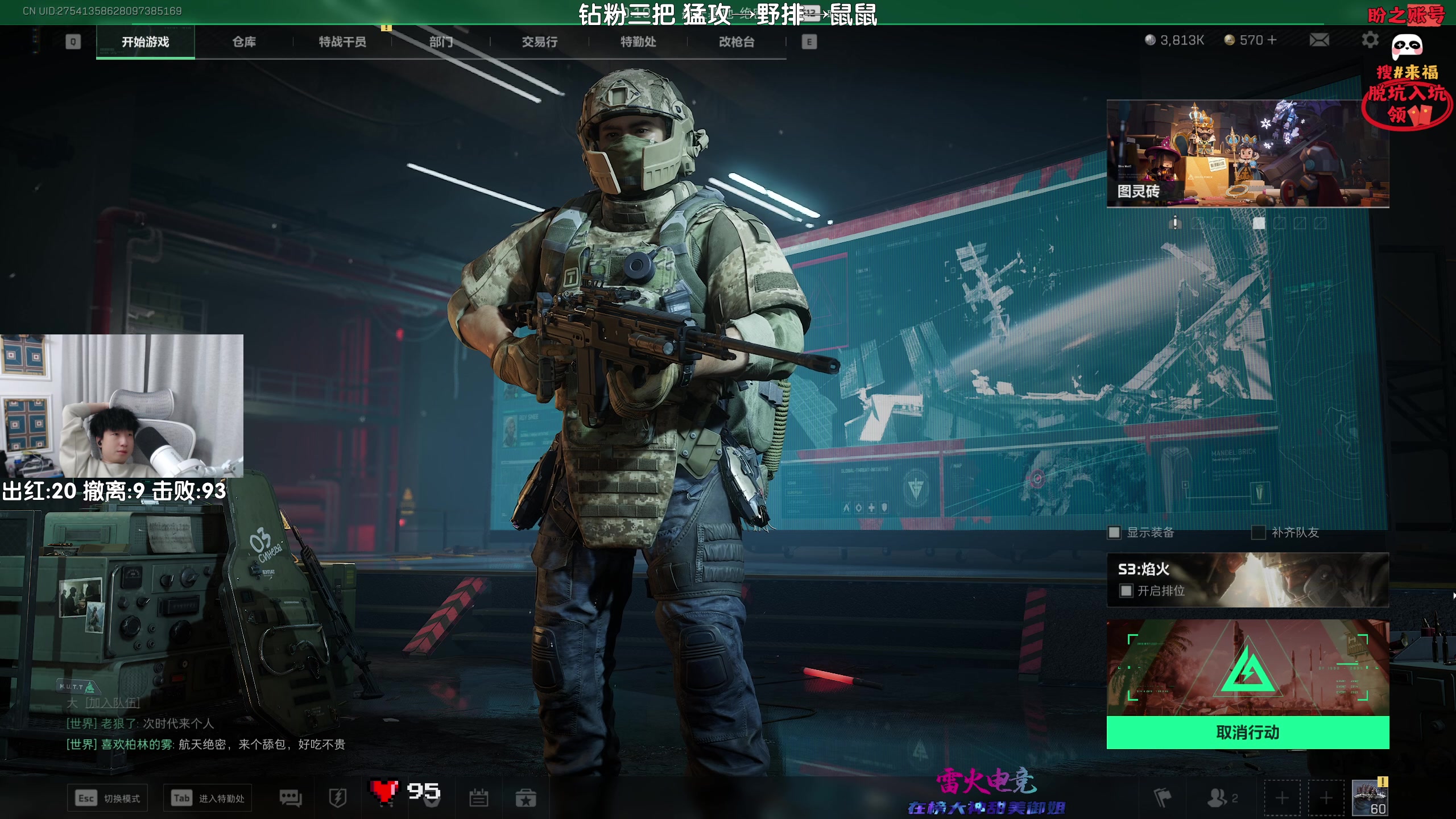Image resolution: width=1456 pixels, height=819 pixels.
Task: Open the settings gear icon
Action: (x=1370, y=40)
